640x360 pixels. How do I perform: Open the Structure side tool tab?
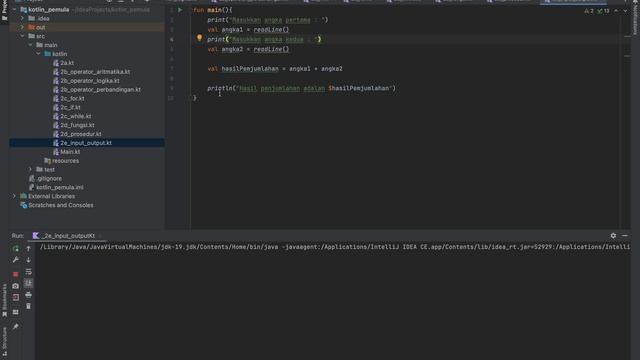[4, 341]
